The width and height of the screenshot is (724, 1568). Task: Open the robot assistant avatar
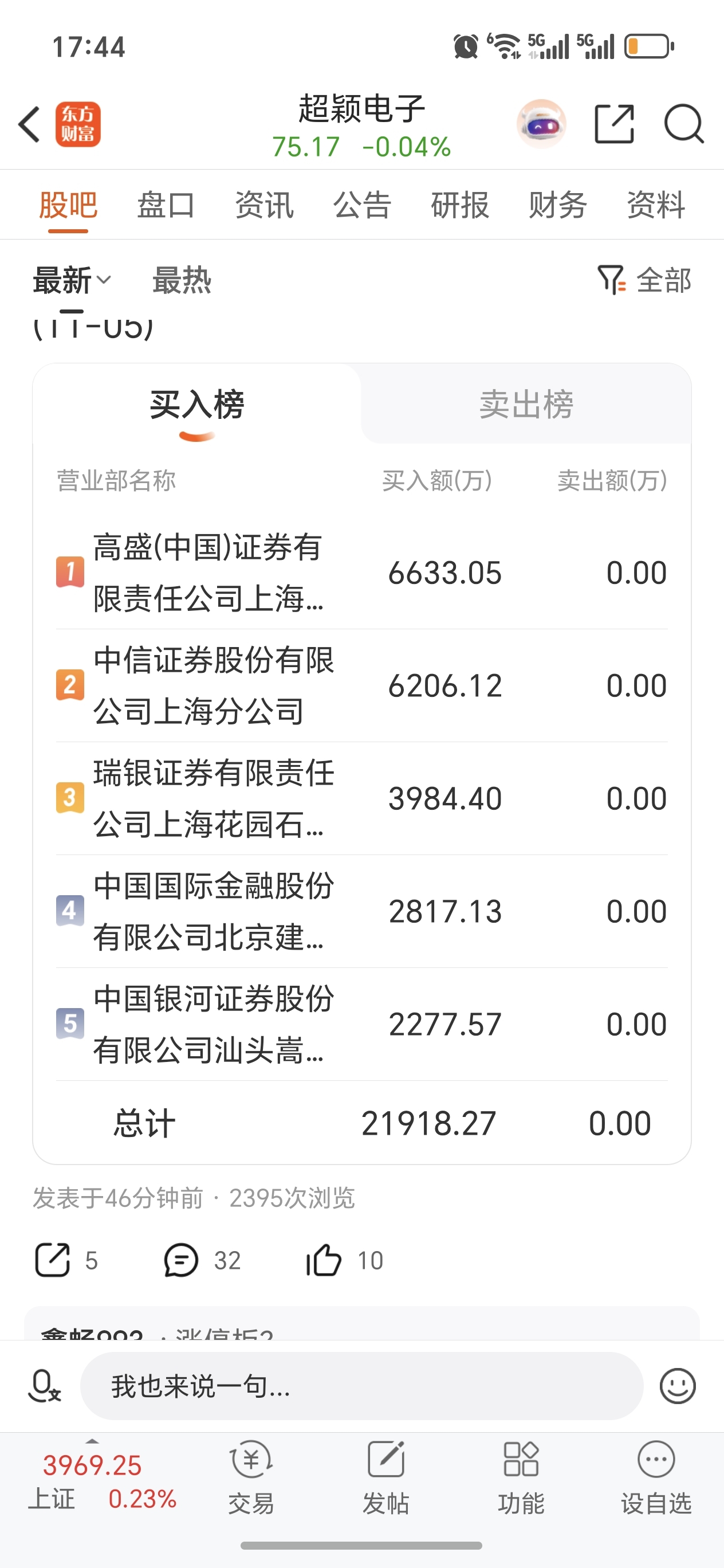click(x=541, y=124)
